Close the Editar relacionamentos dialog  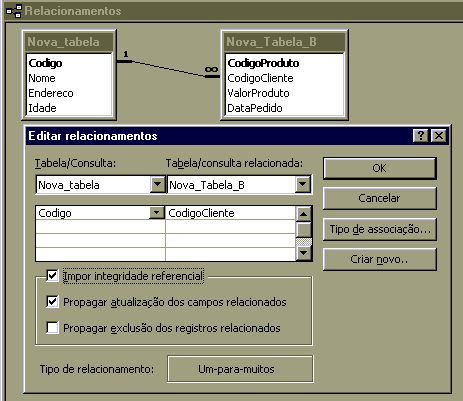coord(439,136)
